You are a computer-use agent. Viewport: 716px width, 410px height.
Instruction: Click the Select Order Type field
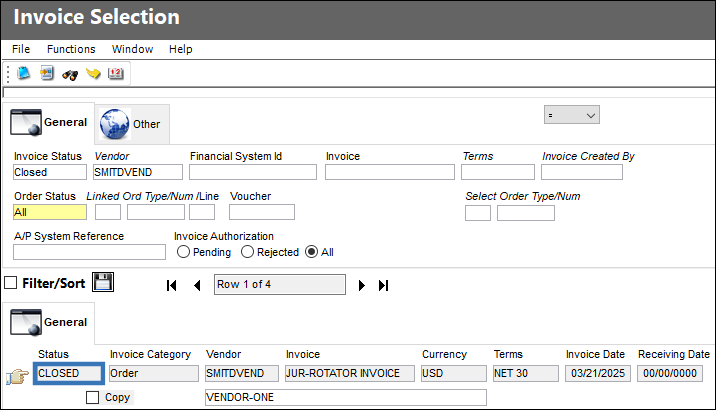click(478, 213)
